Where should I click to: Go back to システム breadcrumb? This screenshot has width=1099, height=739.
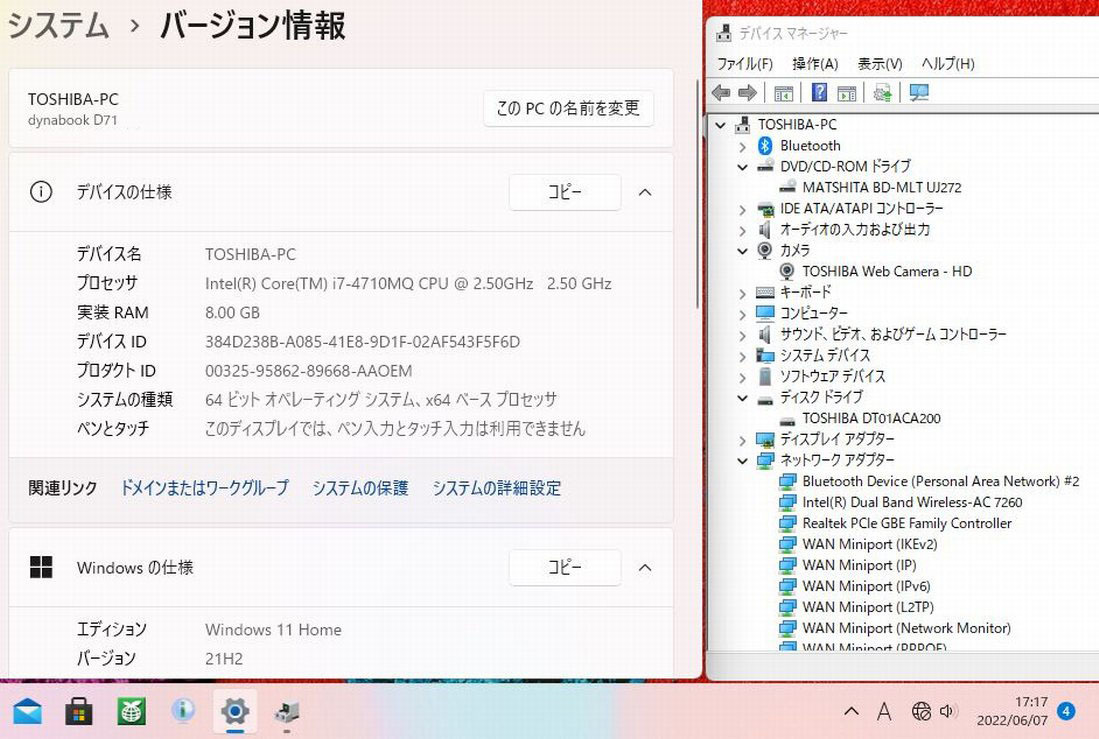[59, 26]
